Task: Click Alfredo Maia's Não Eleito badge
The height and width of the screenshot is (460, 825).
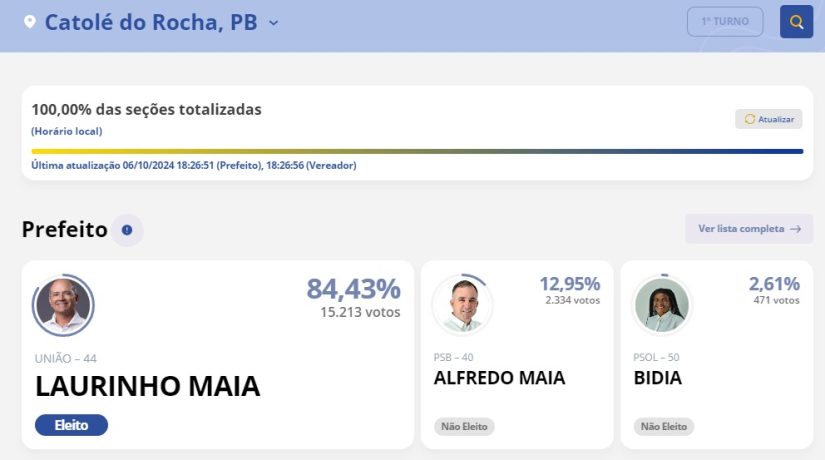Action: (464, 427)
